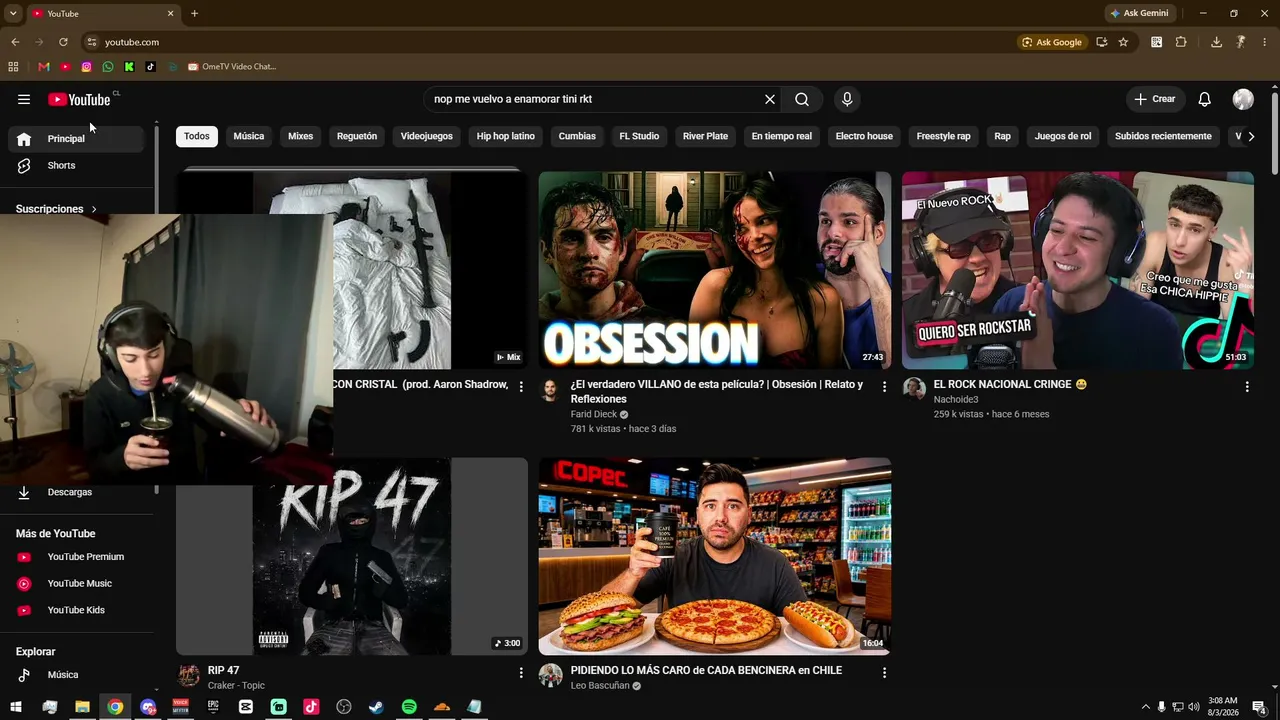The width and height of the screenshot is (1280, 720).
Task: Open Descargas in the sidebar
Action: (76, 492)
